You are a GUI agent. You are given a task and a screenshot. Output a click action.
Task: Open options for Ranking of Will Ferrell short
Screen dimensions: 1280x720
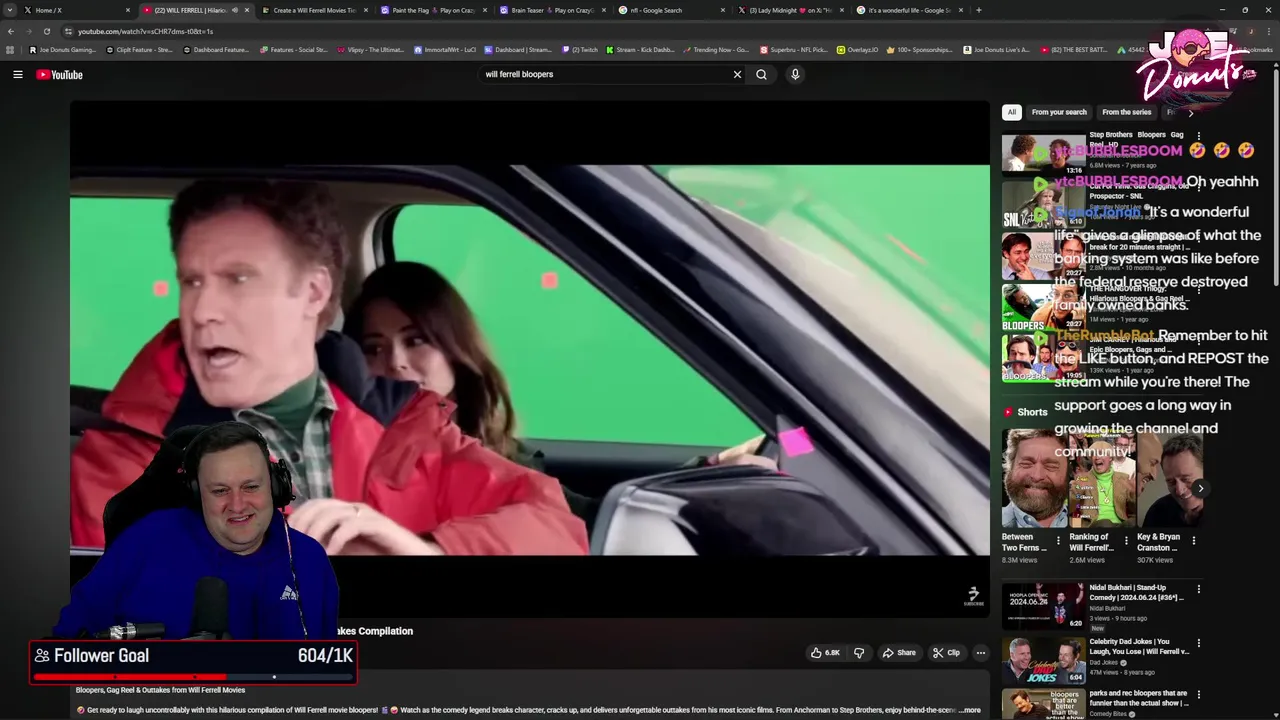1125,541
